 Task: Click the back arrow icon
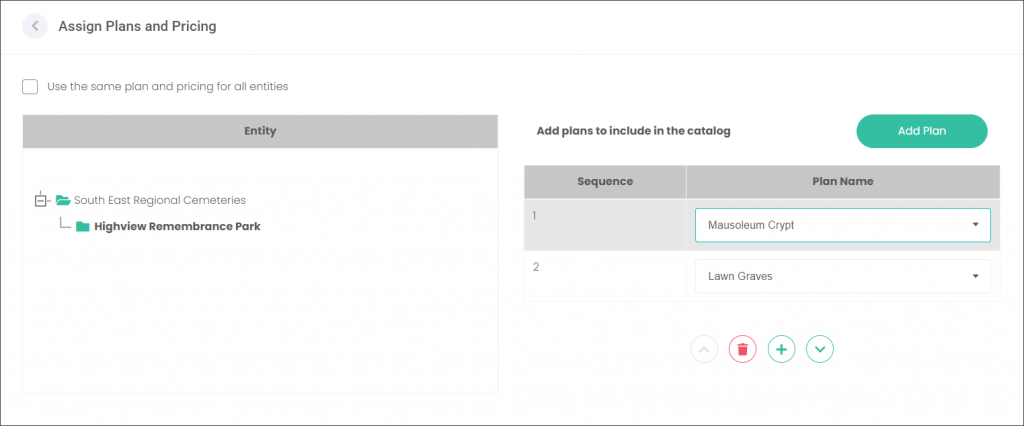tap(35, 27)
